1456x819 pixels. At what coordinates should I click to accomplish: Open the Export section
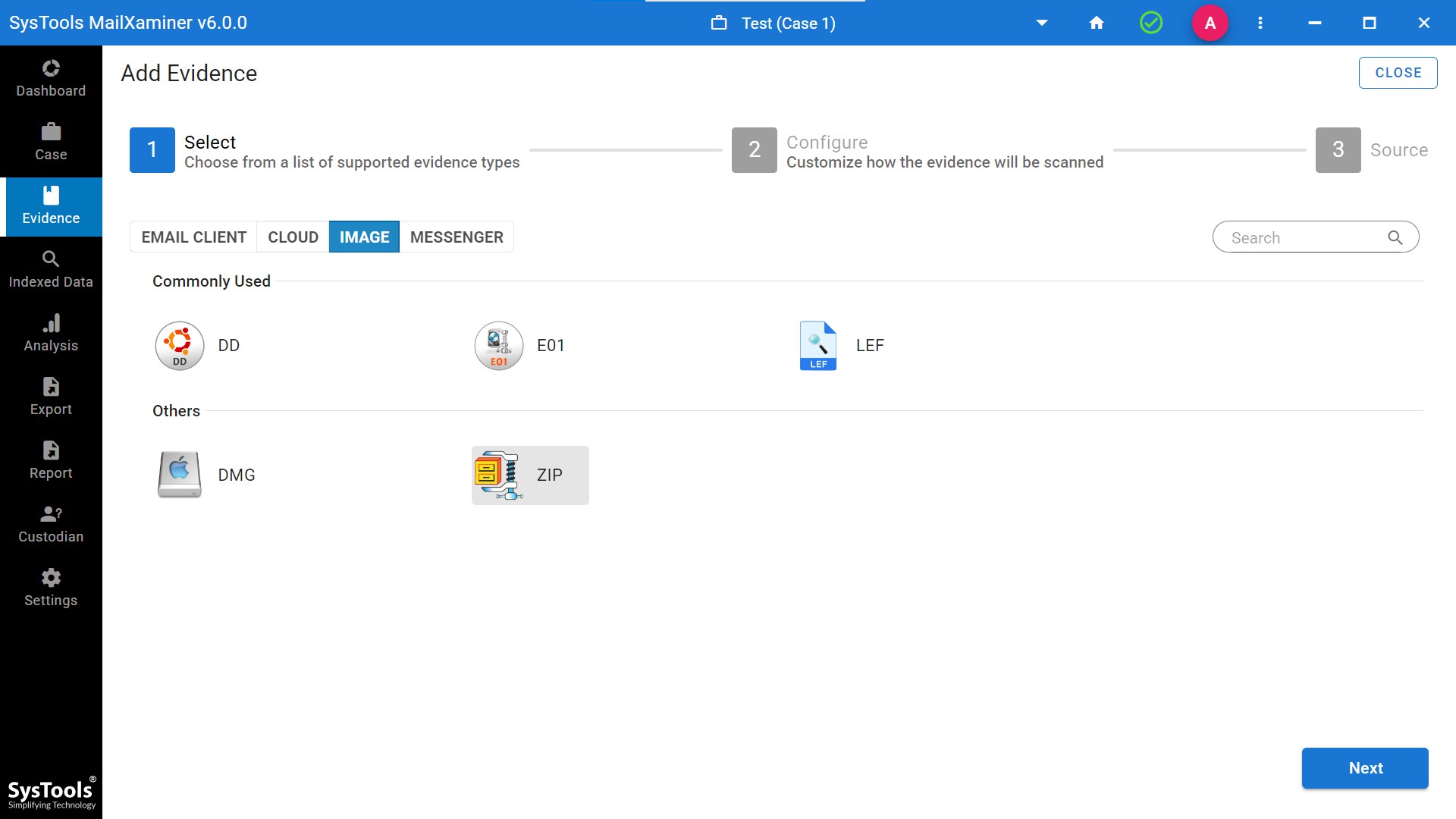pyautogui.click(x=51, y=396)
